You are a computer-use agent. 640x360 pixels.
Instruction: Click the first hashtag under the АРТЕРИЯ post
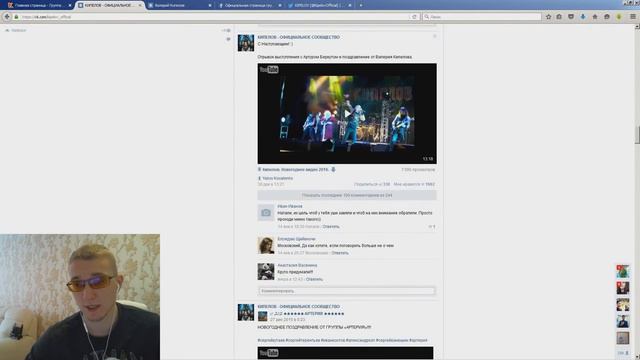click(x=271, y=340)
